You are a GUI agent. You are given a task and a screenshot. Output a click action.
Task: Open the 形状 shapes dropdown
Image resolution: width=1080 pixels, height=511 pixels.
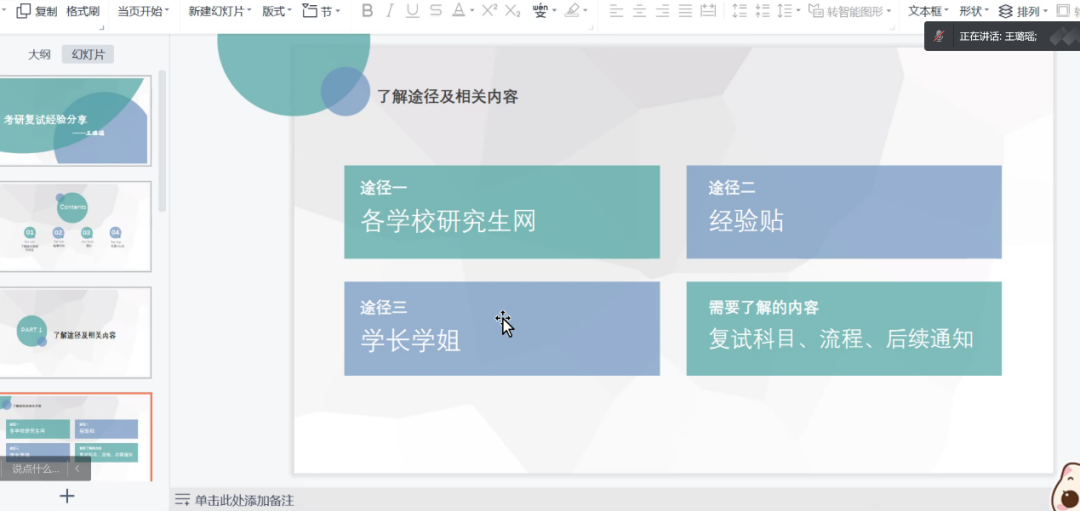pyautogui.click(x=973, y=11)
